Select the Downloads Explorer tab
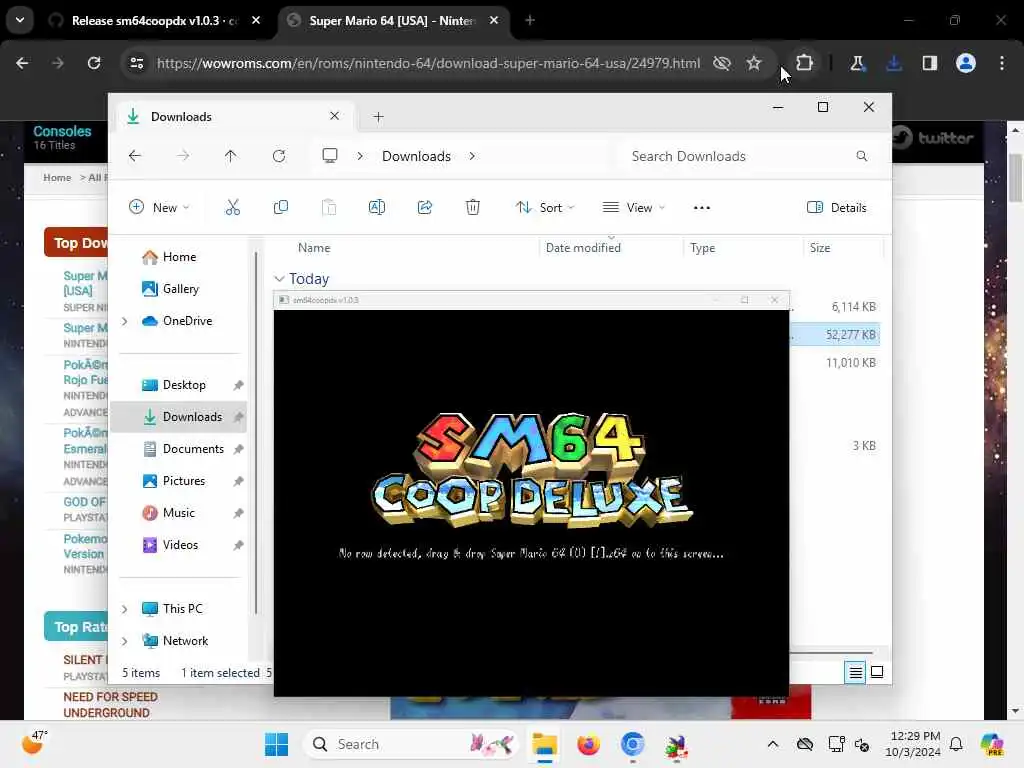 point(235,117)
